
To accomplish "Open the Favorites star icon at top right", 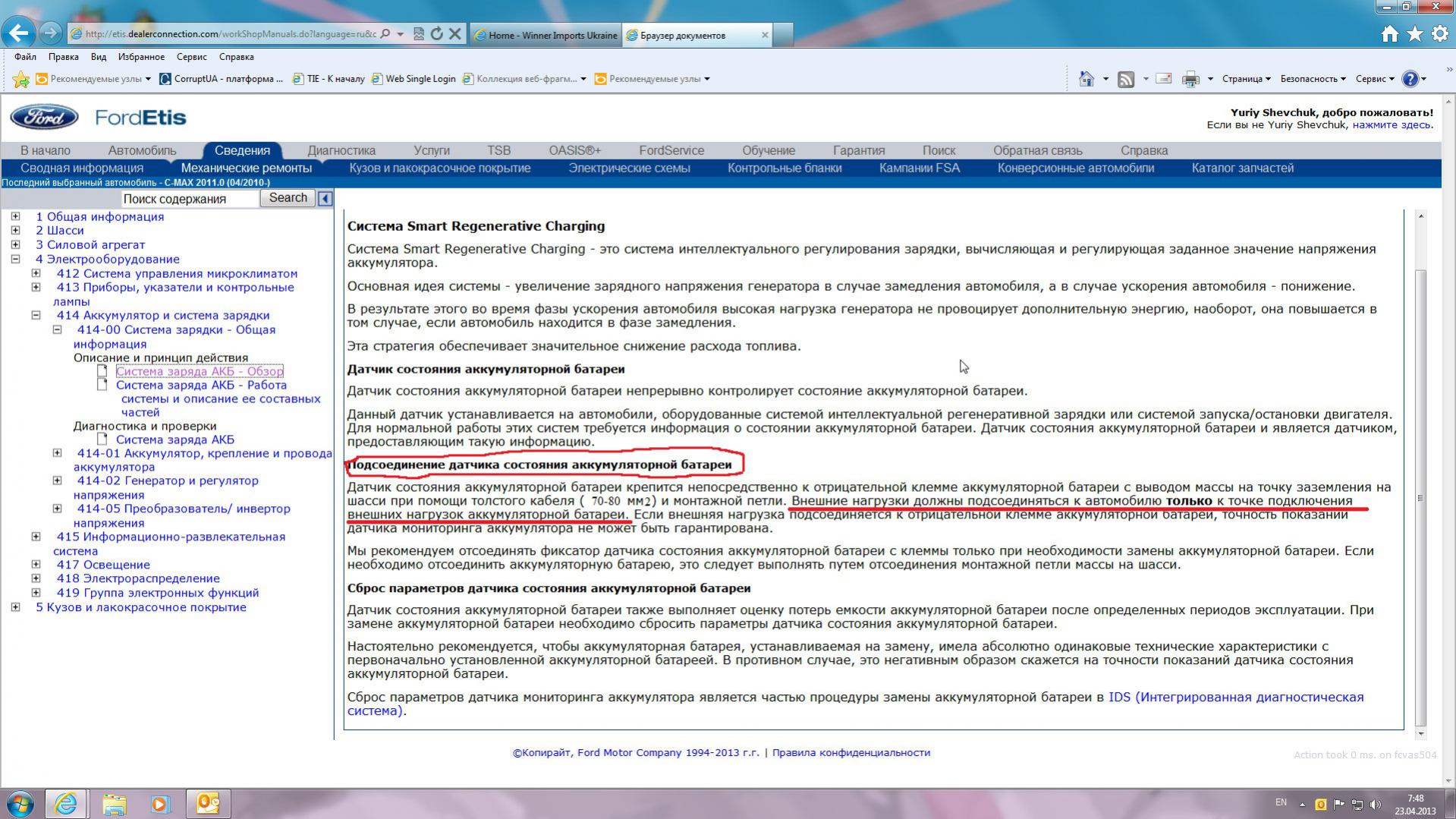I will (x=1415, y=34).
